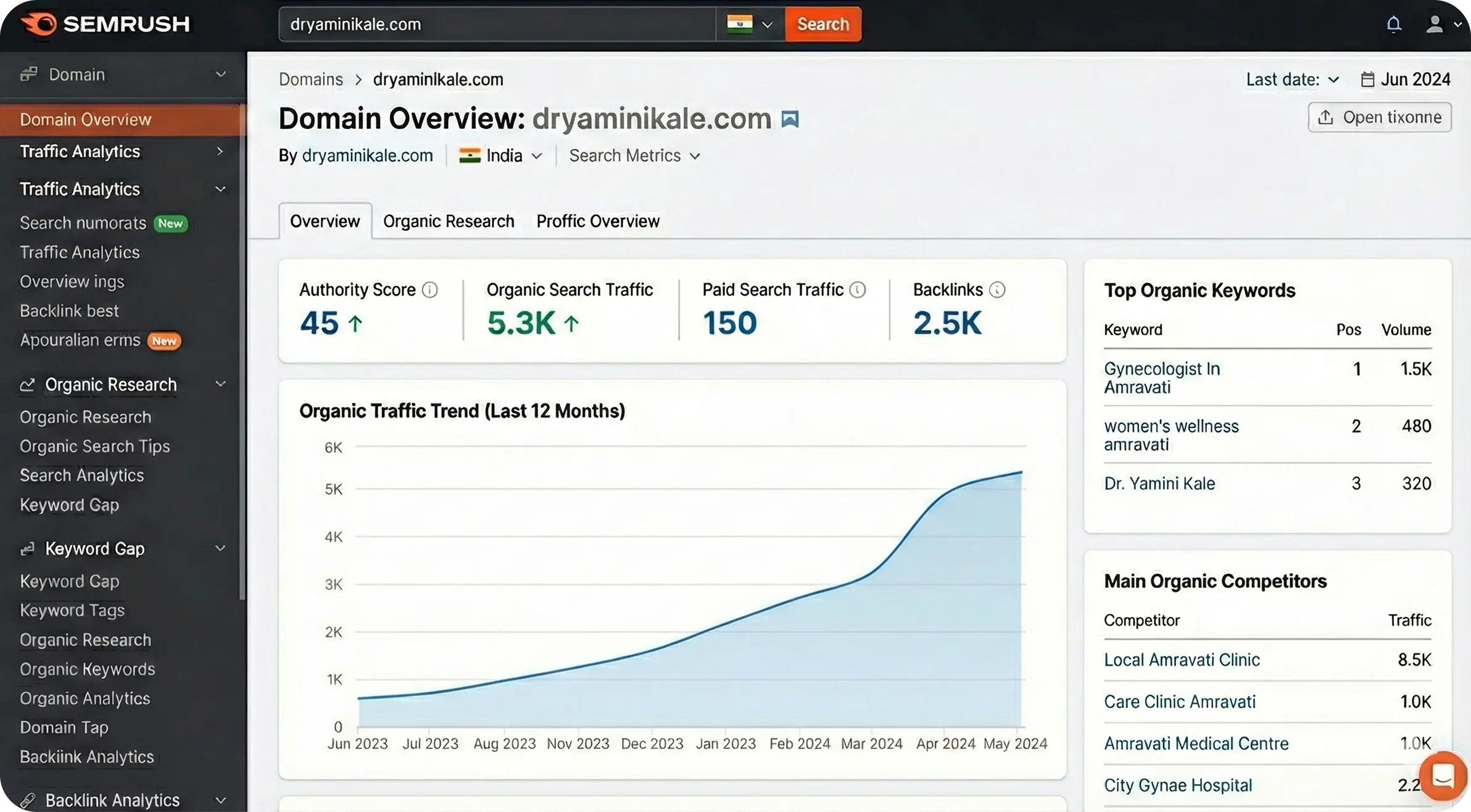Click the calendar icon next to Jun 2024

click(1367, 80)
